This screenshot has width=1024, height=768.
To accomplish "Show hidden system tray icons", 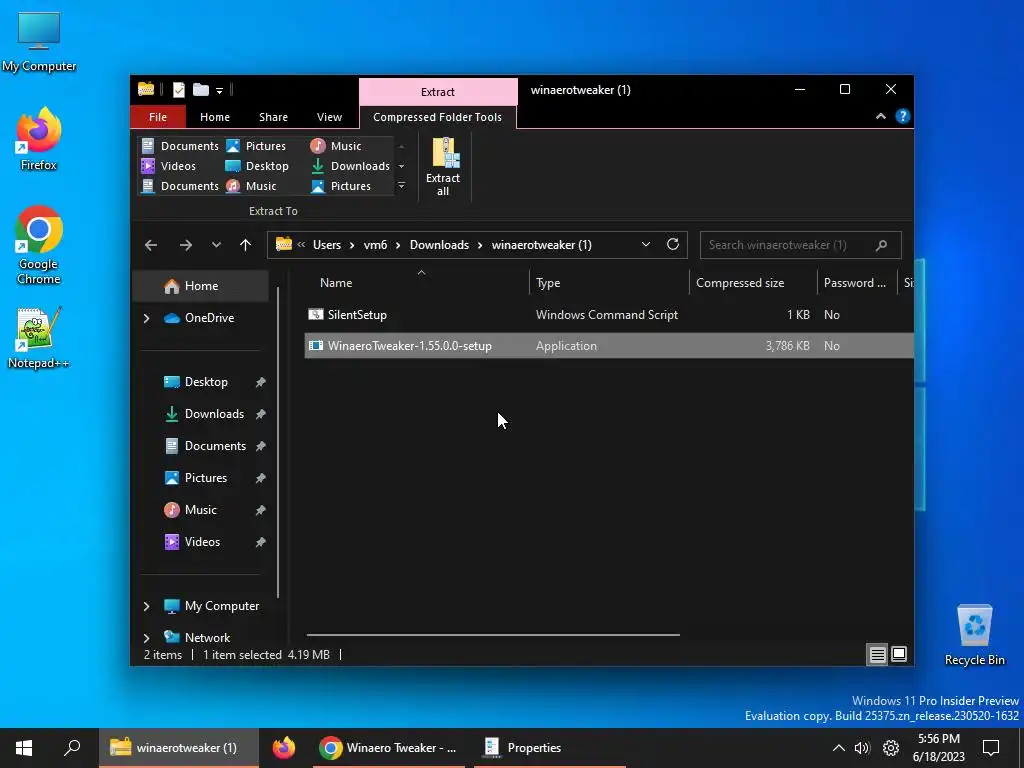I will pyautogui.click(x=839, y=748).
